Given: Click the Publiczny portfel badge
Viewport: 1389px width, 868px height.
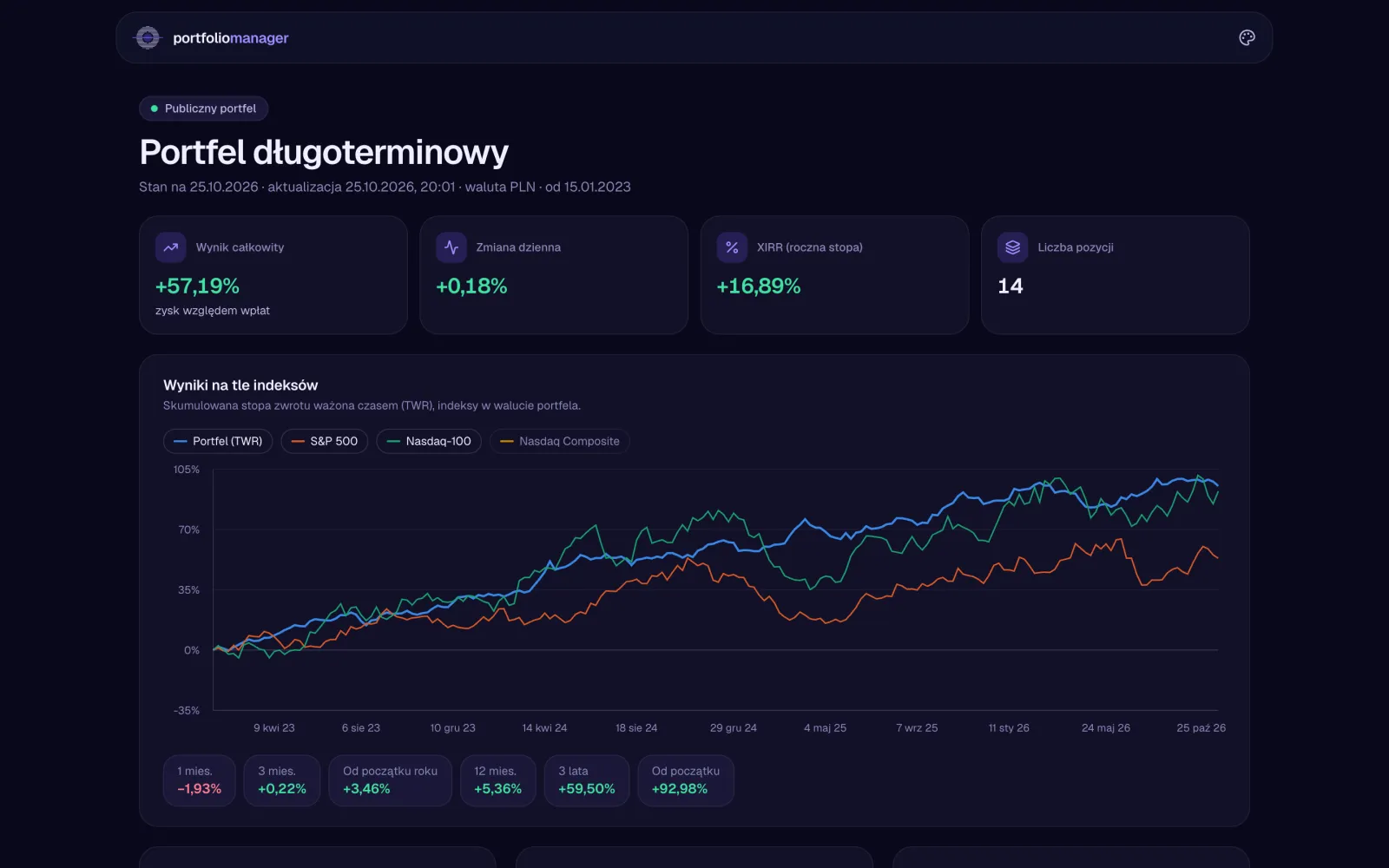Looking at the screenshot, I should 204,108.
